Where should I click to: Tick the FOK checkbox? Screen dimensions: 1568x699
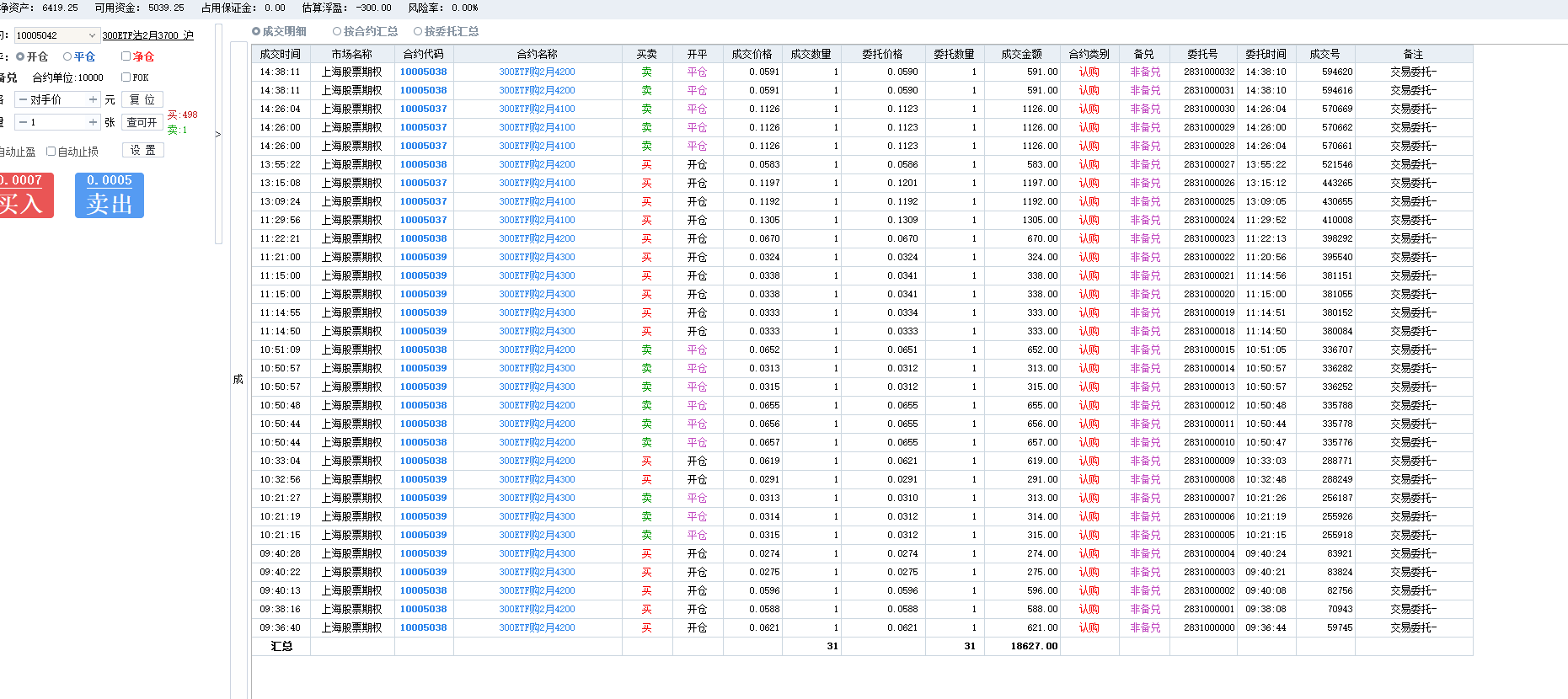click(x=126, y=77)
